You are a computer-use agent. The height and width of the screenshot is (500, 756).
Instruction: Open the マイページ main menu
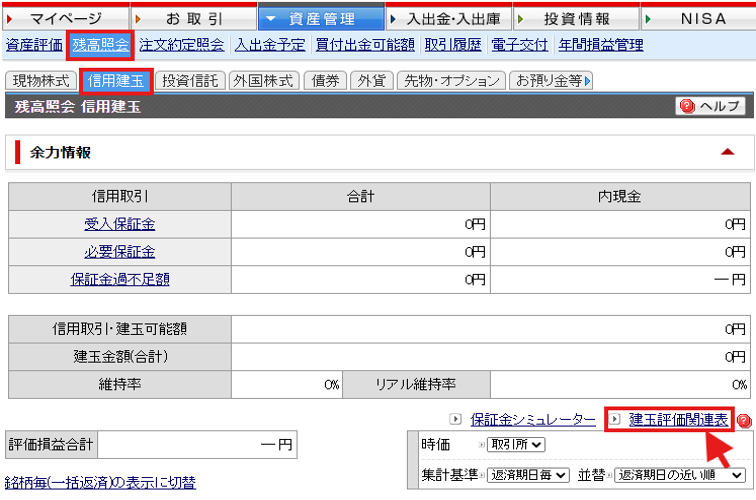tap(66, 19)
